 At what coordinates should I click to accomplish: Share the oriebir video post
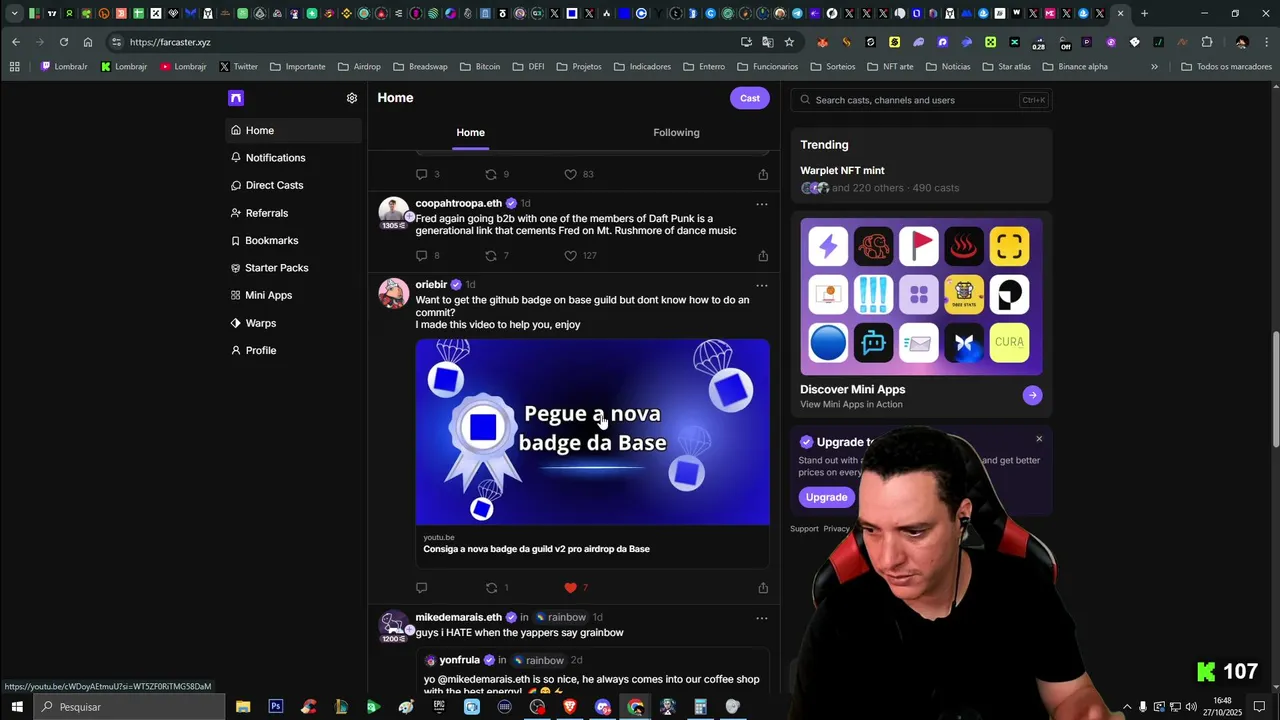(x=763, y=588)
